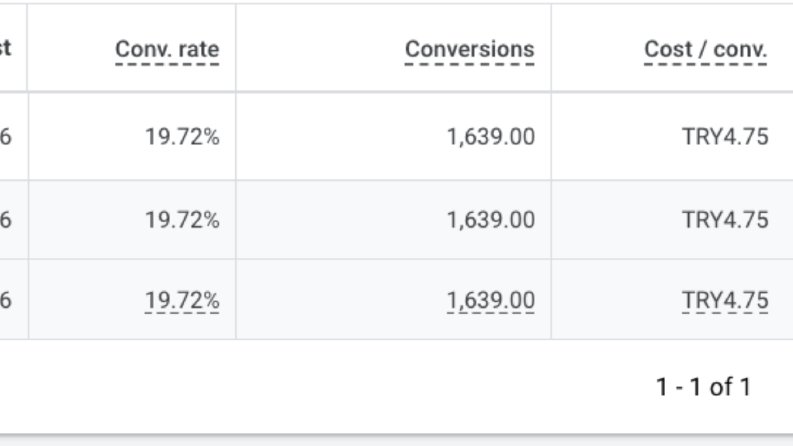The height and width of the screenshot is (446, 793).
Task: Select the cut-off Cost header ending in 'st'
Action: [x=6, y=49]
